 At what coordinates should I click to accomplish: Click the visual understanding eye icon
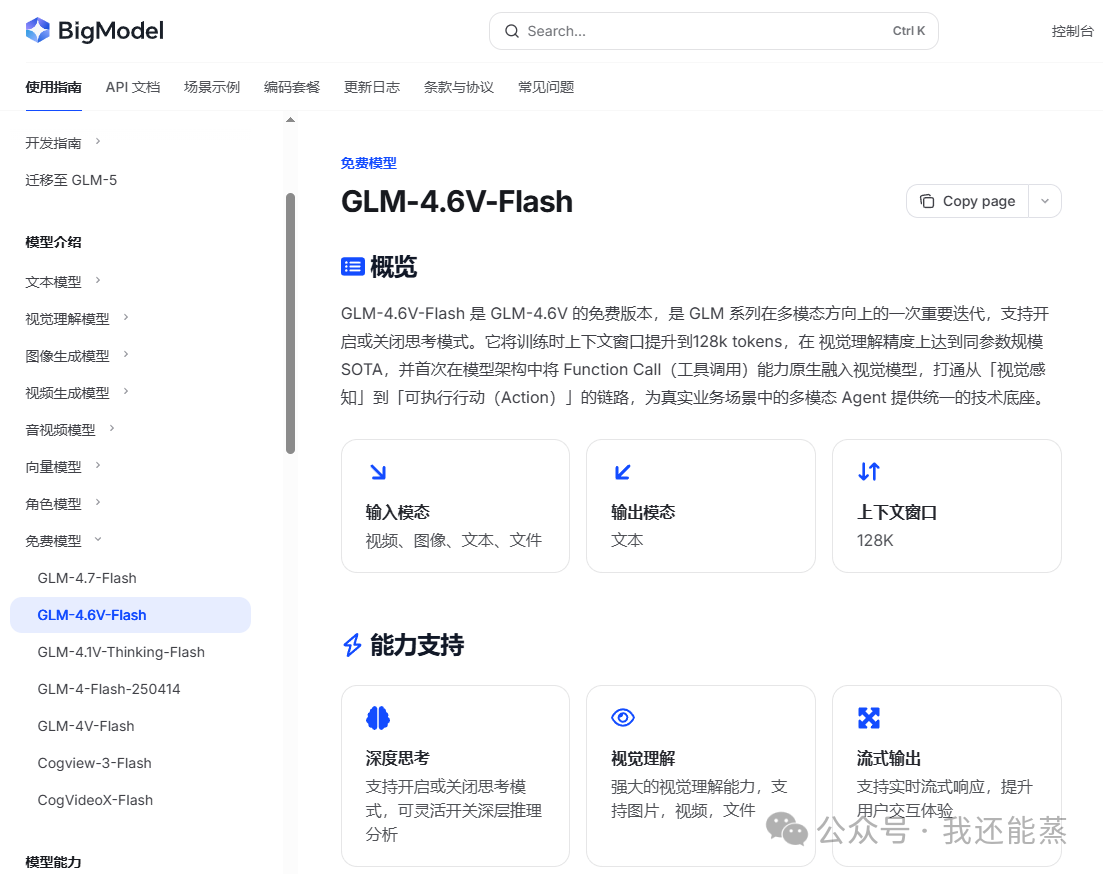[623, 717]
